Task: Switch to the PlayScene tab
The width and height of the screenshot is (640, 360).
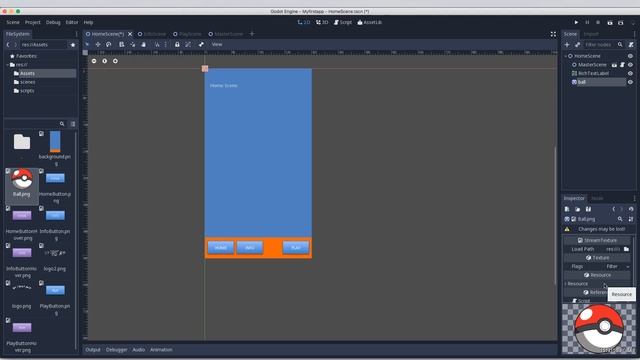Action: (187, 34)
